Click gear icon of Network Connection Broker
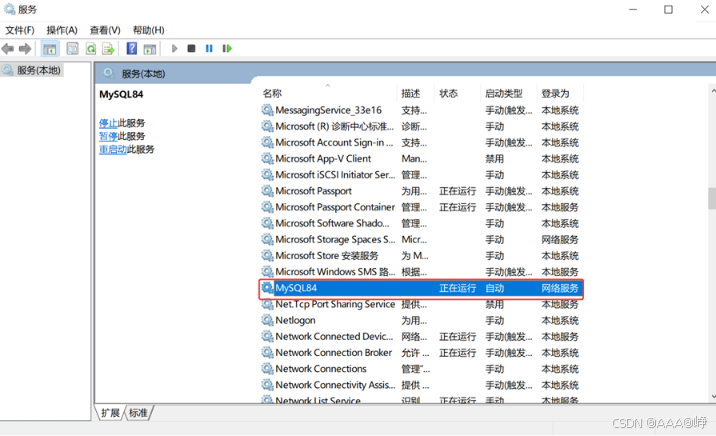716x436 pixels. (267, 352)
